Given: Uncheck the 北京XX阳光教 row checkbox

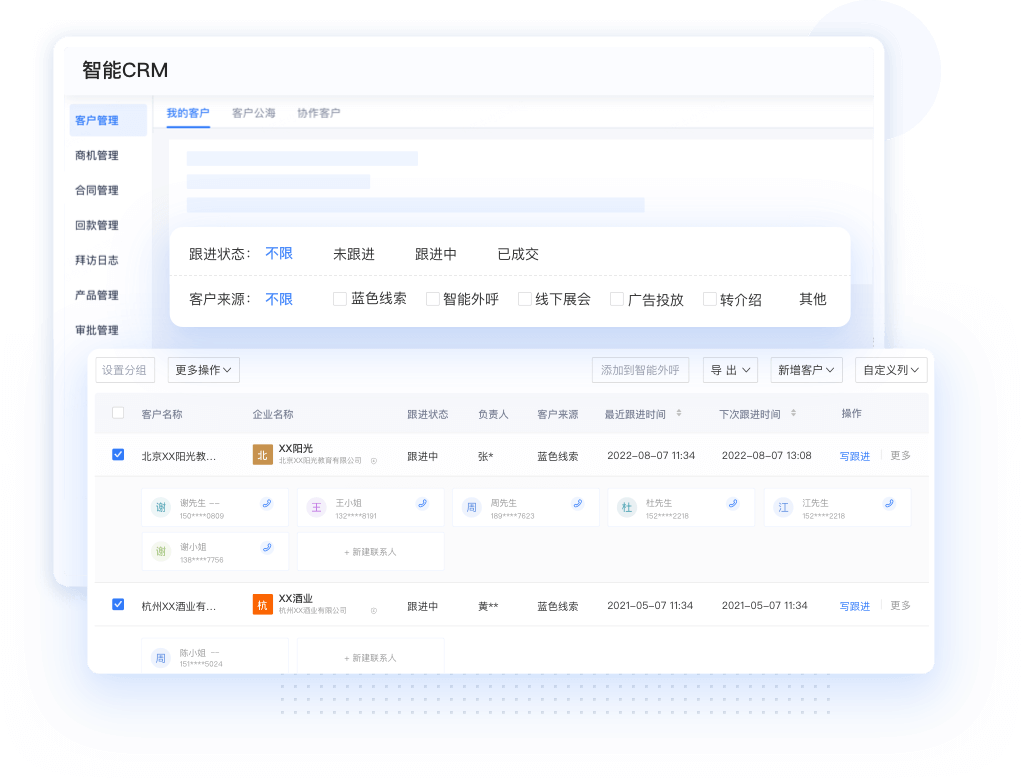Looking at the screenshot, I should click(118, 454).
